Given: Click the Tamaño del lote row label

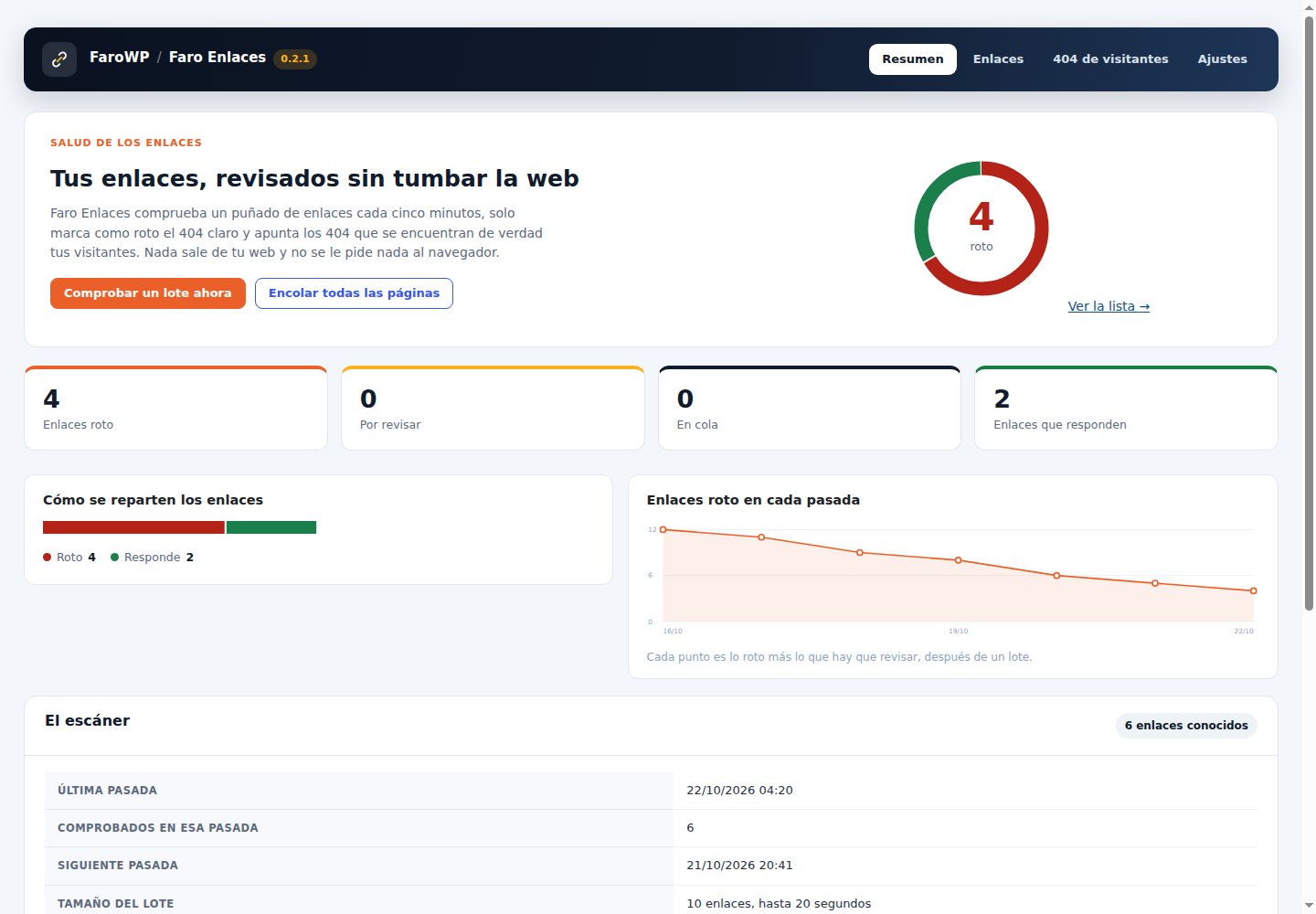Looking at the screenshot, I should coord(115,904).
